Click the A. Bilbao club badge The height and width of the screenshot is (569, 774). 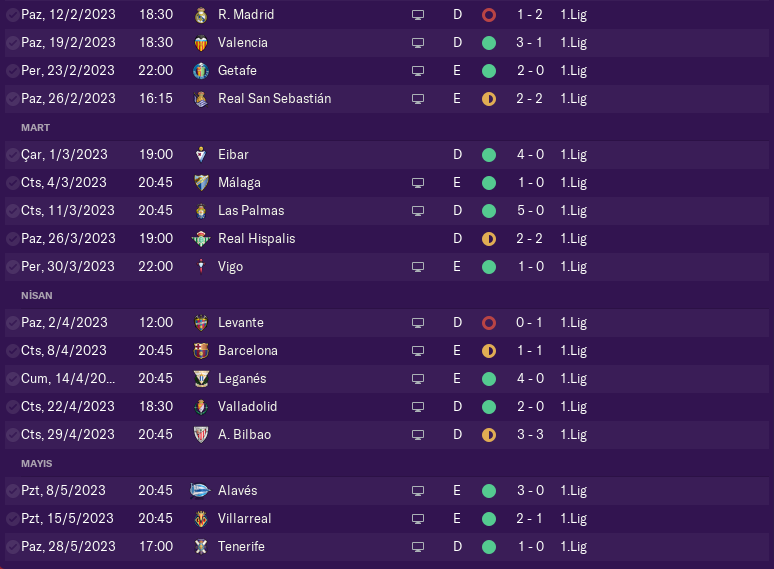[x=200, y=435]
